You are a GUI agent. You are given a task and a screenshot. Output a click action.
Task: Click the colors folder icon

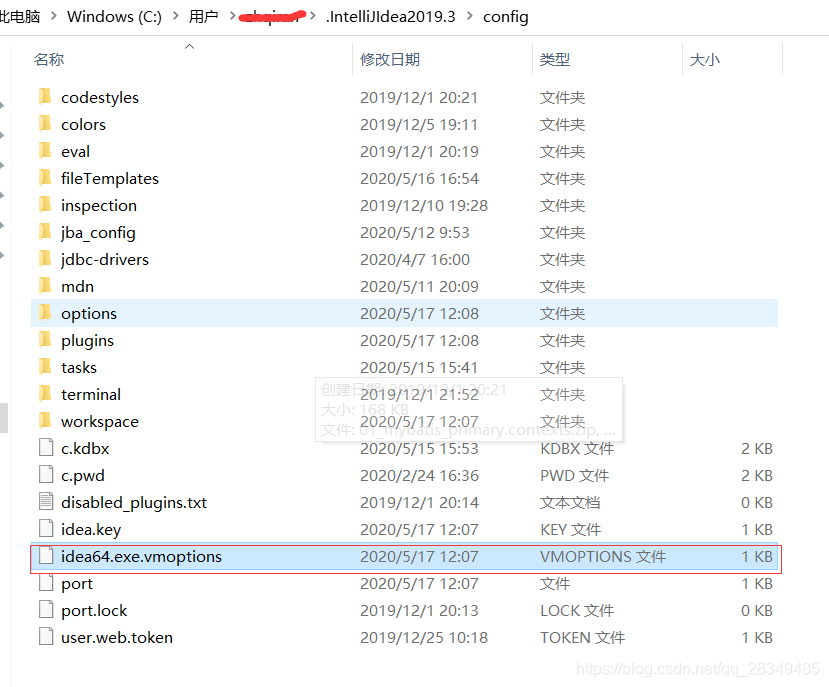[45, 124]
